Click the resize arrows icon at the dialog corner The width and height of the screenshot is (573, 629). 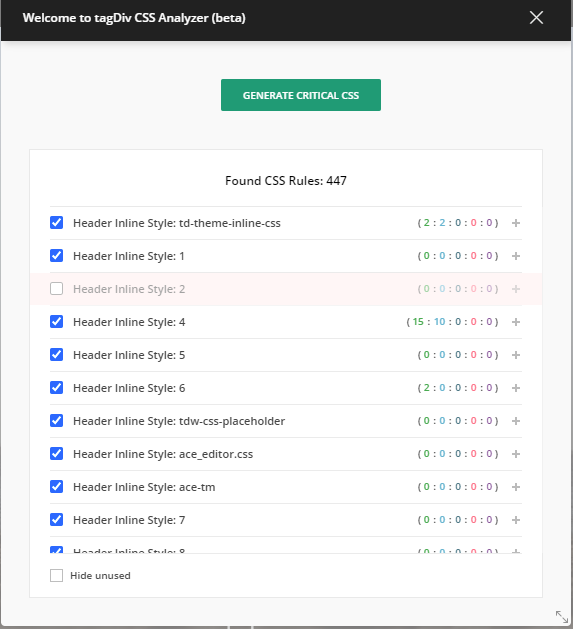click(562, 617)
